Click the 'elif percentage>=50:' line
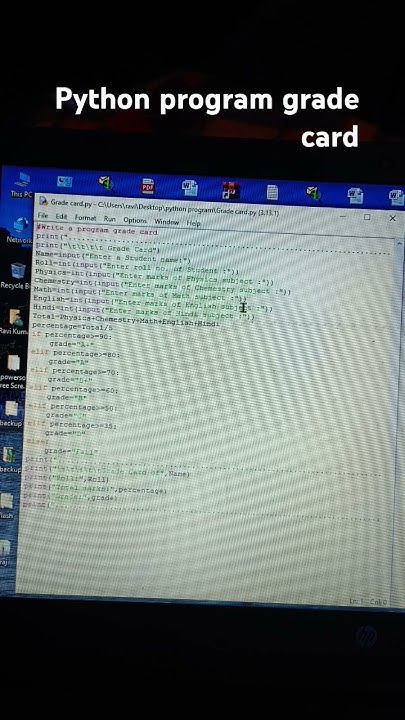Screen dimensions: 405x720 73,407
